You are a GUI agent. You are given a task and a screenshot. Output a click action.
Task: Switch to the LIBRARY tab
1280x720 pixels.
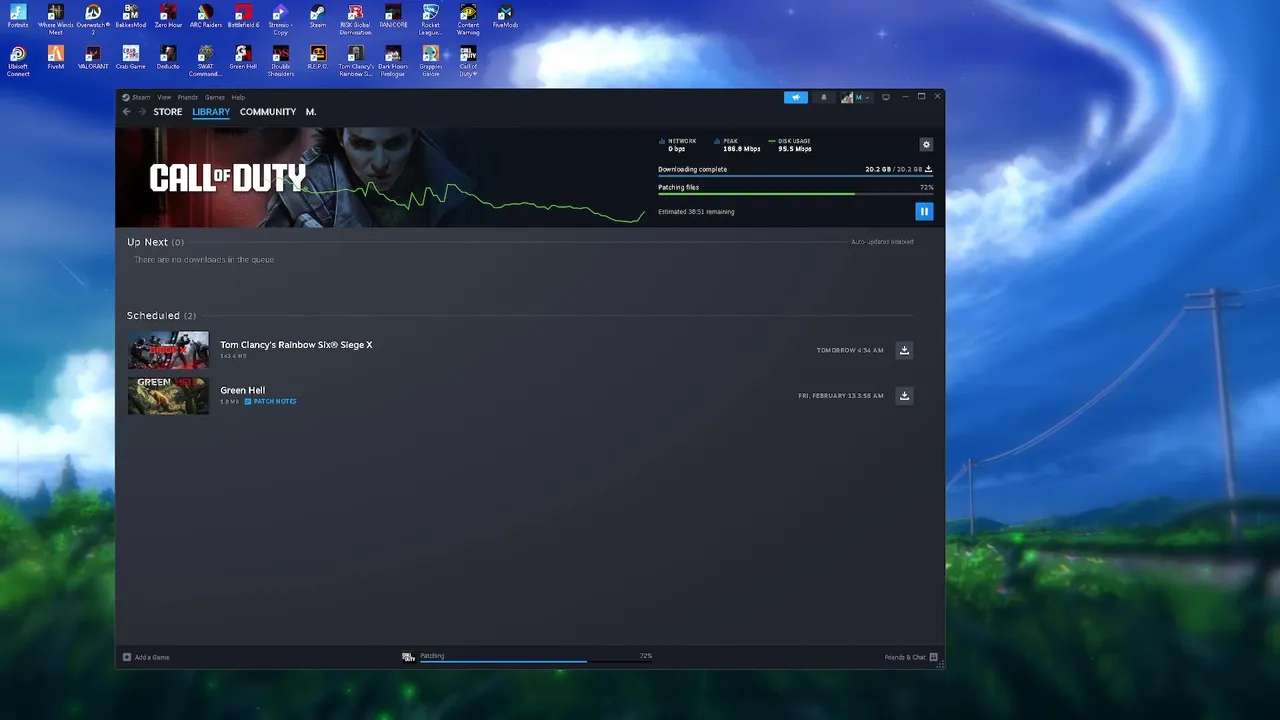211,112
